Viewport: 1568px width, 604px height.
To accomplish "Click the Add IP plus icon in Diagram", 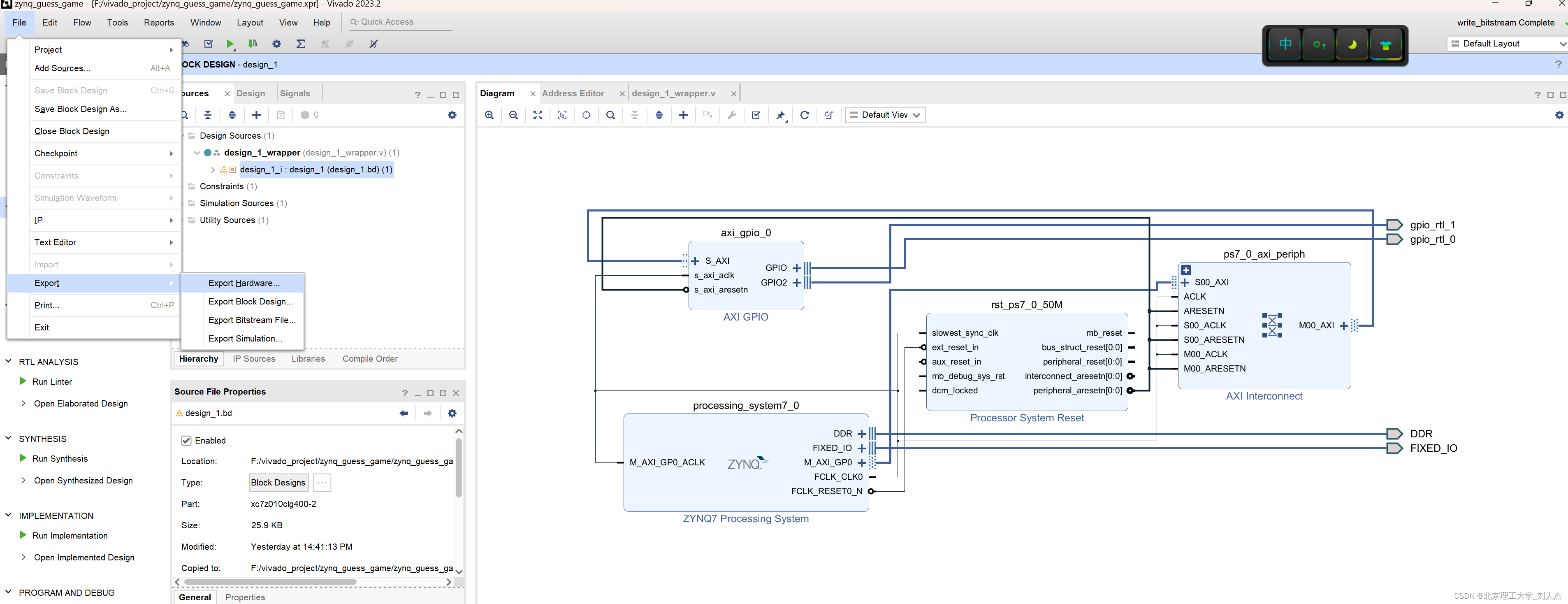I will point(683,115).
